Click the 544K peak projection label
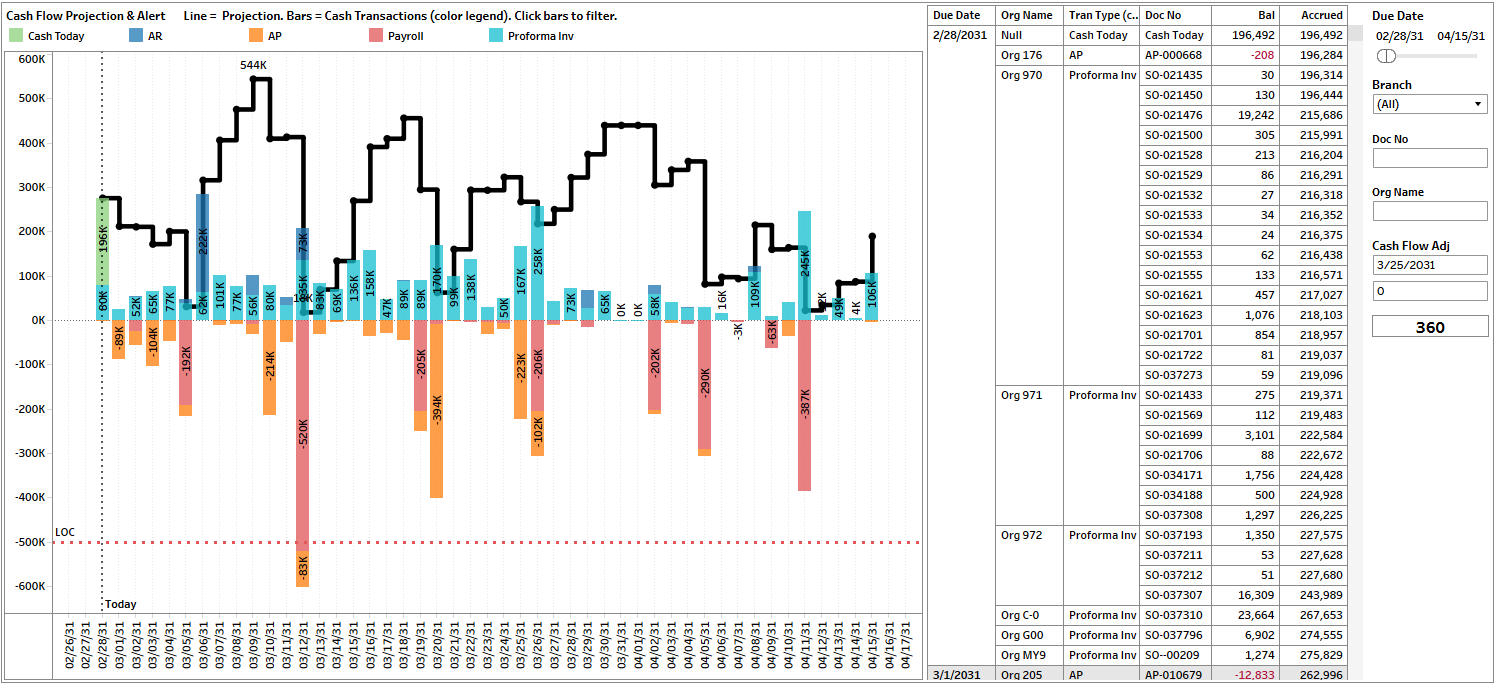The width and height of the screenshot is (1494, 684). [254, 65]
